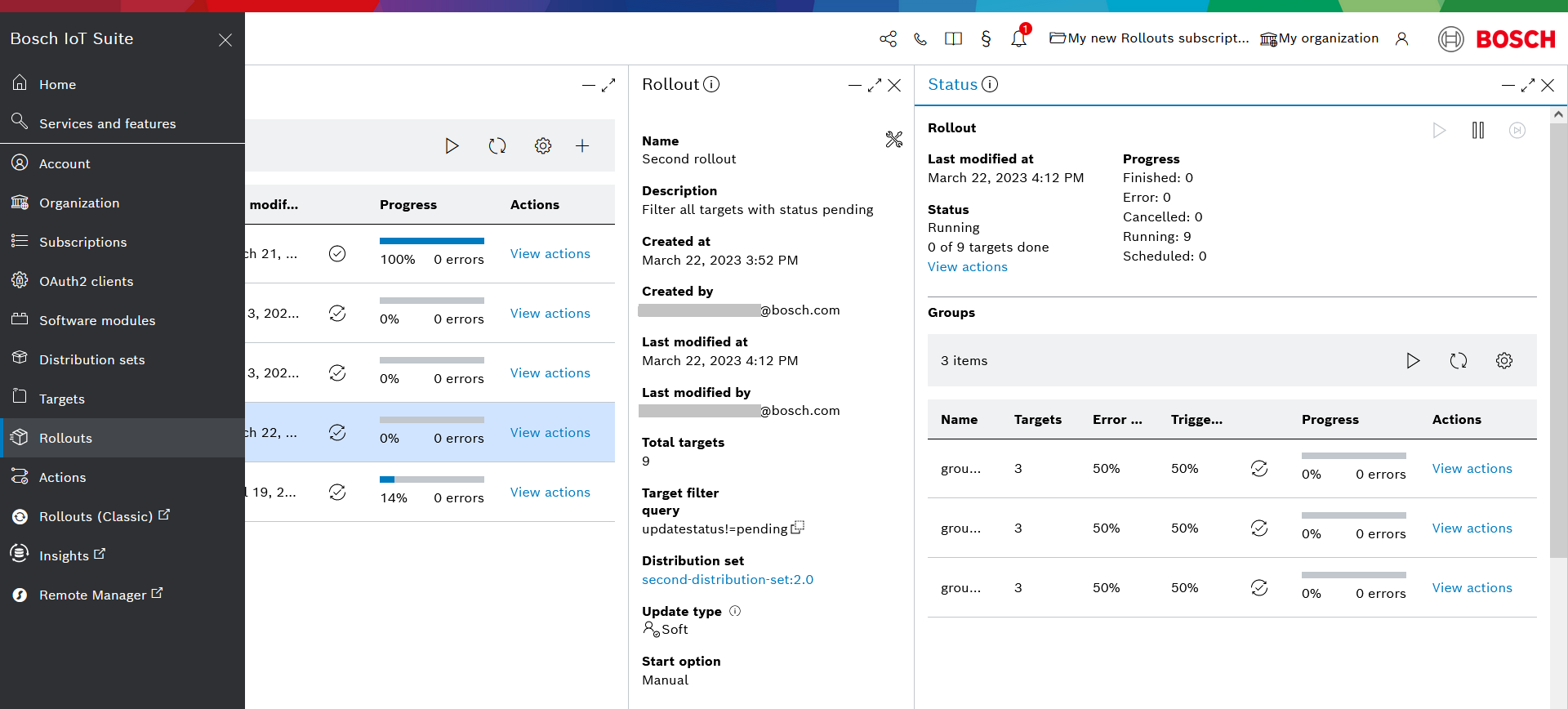Click the edit tools icon in Rollout panel
Viewport: 1568px width, 709px height.
(894, 140)
